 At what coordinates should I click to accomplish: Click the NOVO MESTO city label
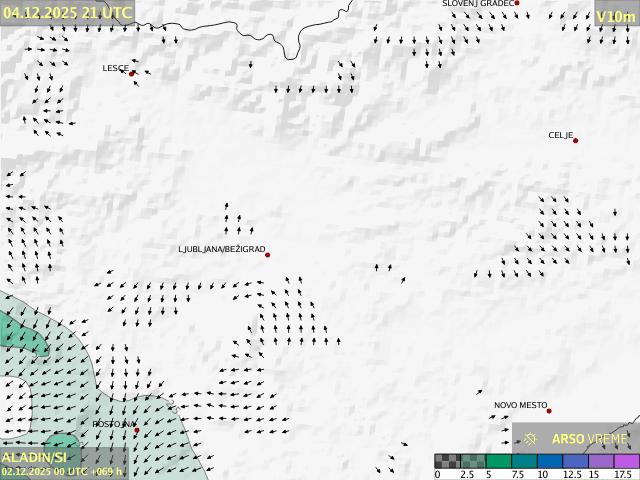pos(520,405)
